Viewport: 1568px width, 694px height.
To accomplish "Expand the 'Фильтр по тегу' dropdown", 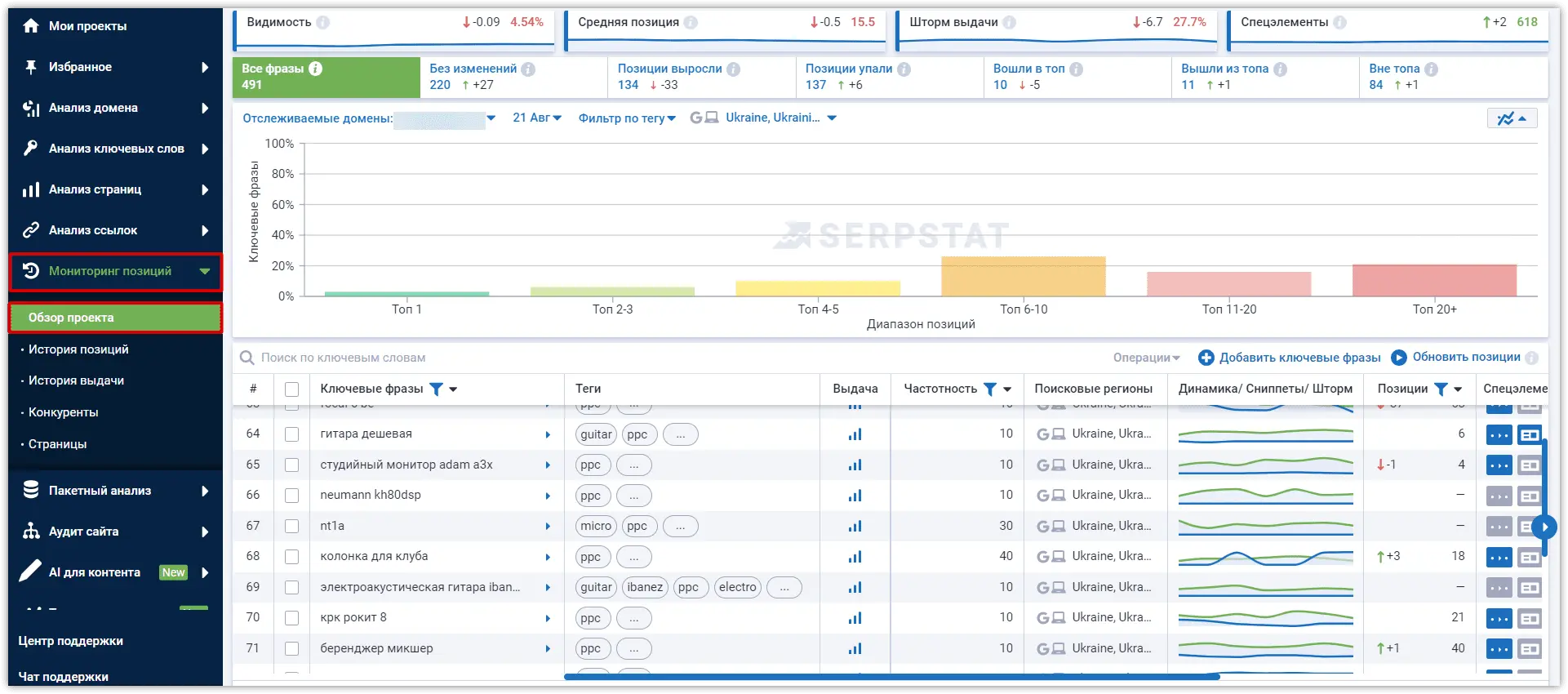I will 627,118.
